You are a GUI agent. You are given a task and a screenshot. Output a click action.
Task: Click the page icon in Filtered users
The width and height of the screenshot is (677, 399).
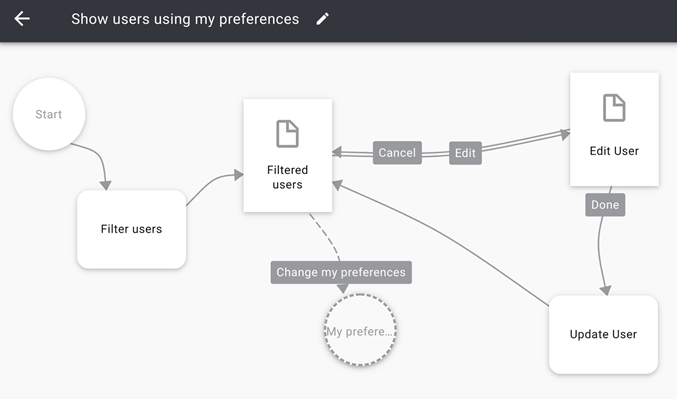(x=287, y=134)
